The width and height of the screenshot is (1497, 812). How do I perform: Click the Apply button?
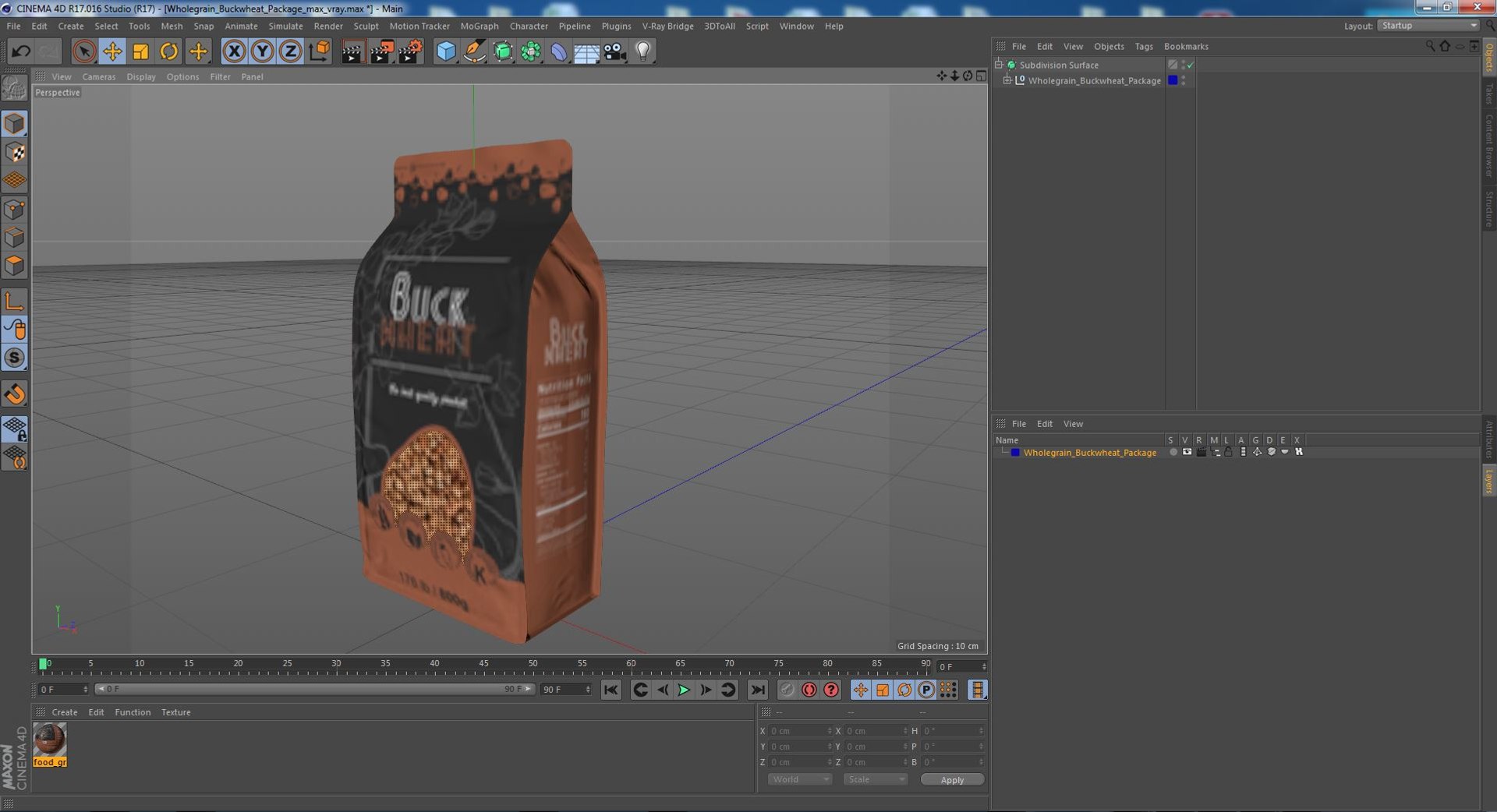952,780
